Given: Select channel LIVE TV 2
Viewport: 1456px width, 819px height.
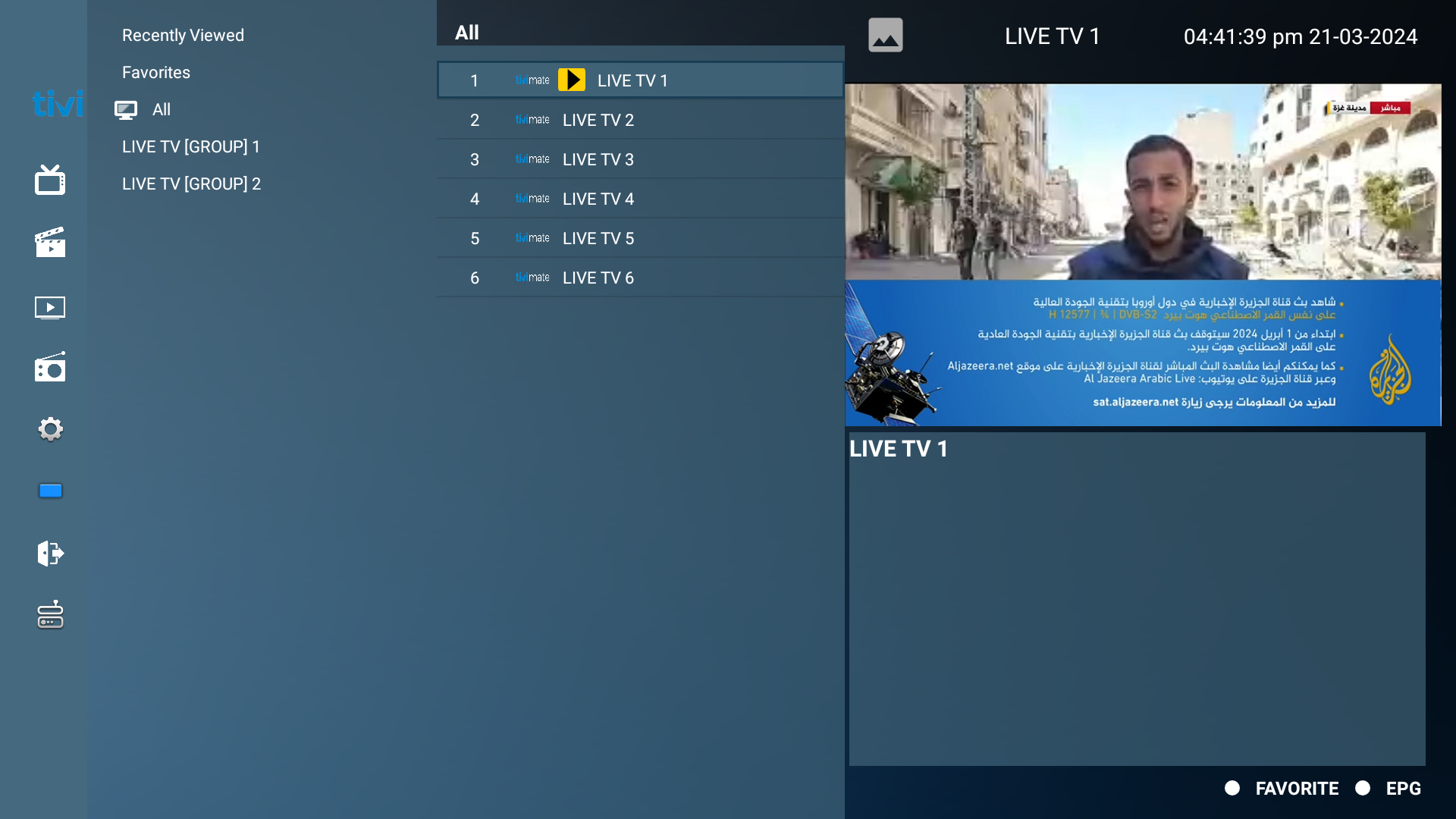Looking at the screenshot, I should click(x=640, y=120).
